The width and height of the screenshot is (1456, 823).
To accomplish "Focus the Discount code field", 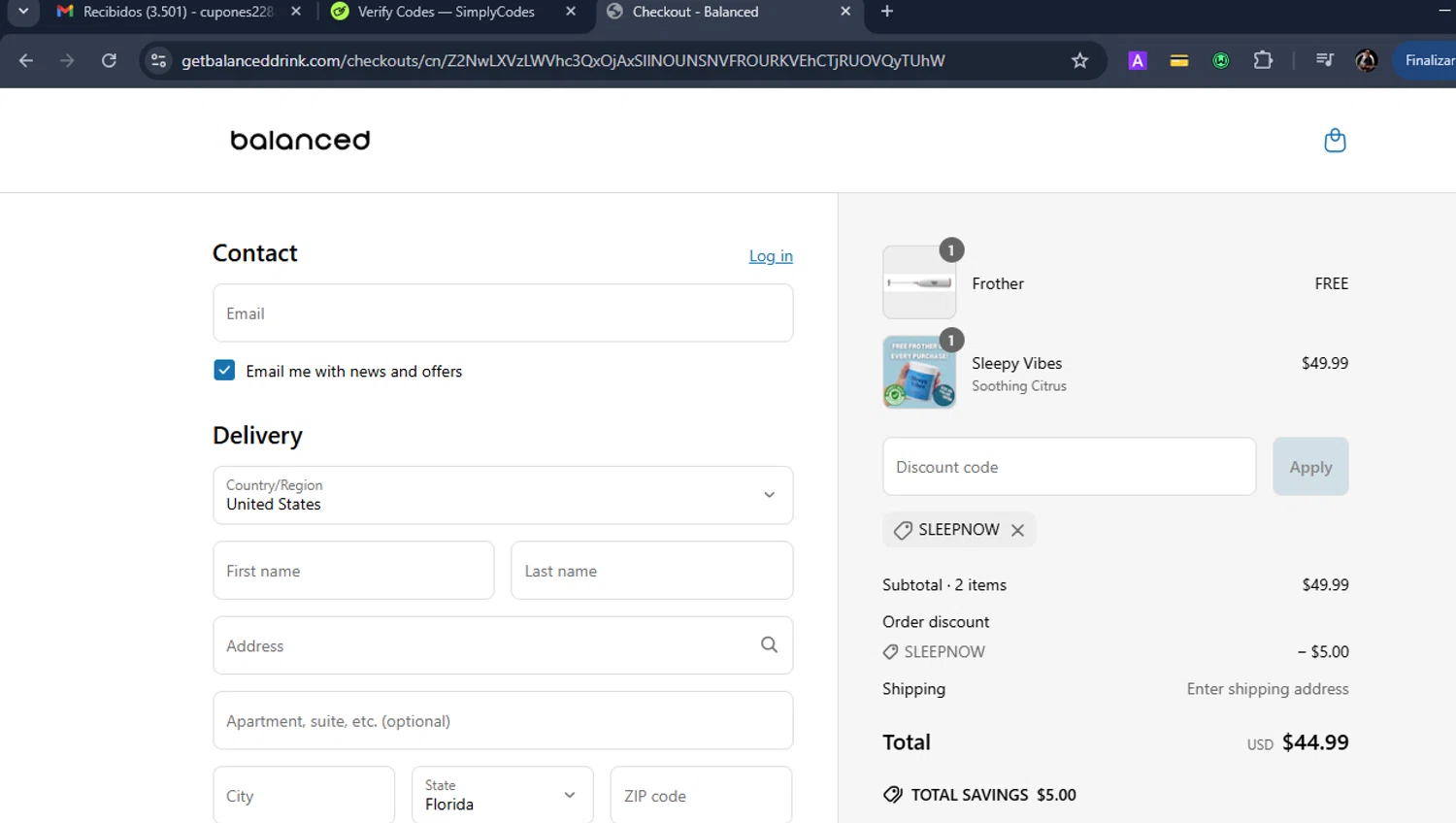I will pos(1069,467).
